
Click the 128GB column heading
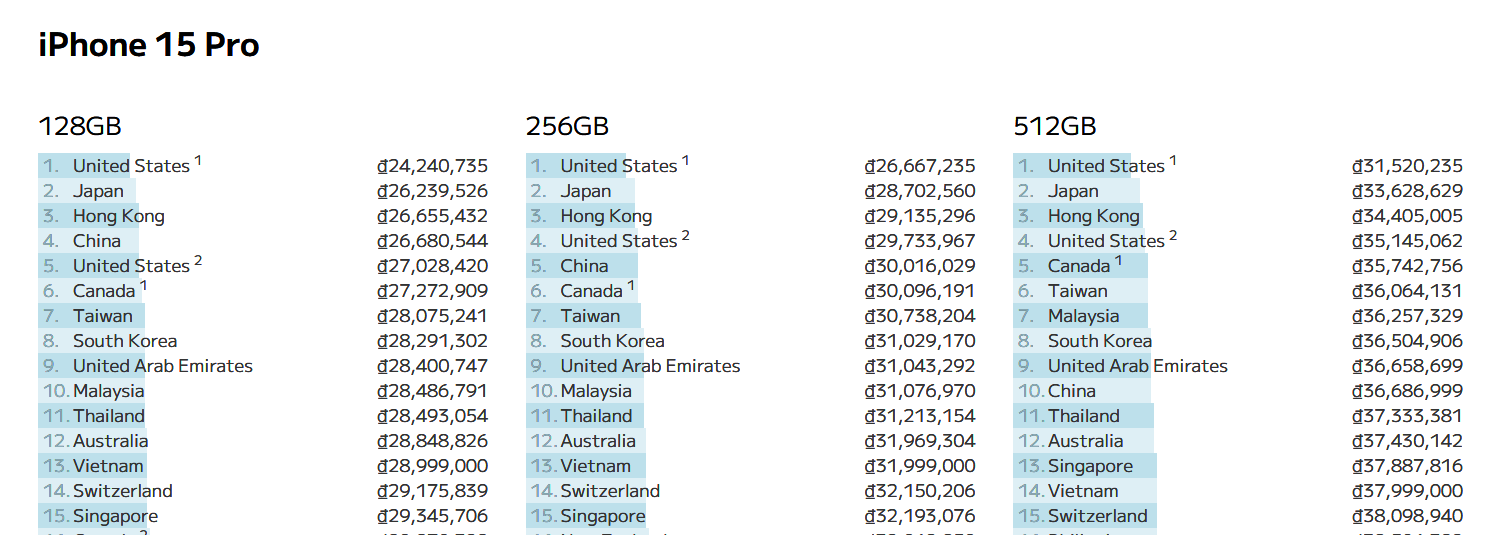pyautogui.click(x=80, y=127)
